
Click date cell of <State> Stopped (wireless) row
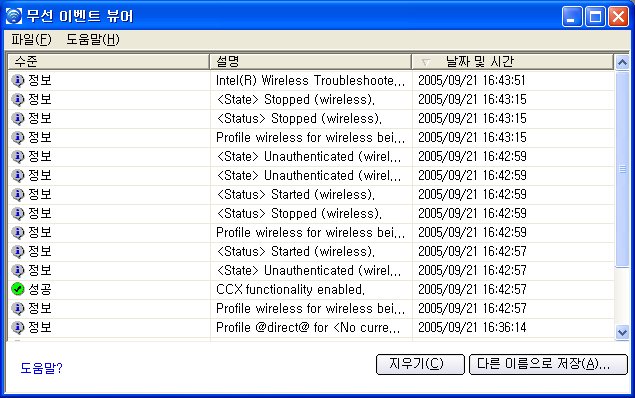[472, 100]
